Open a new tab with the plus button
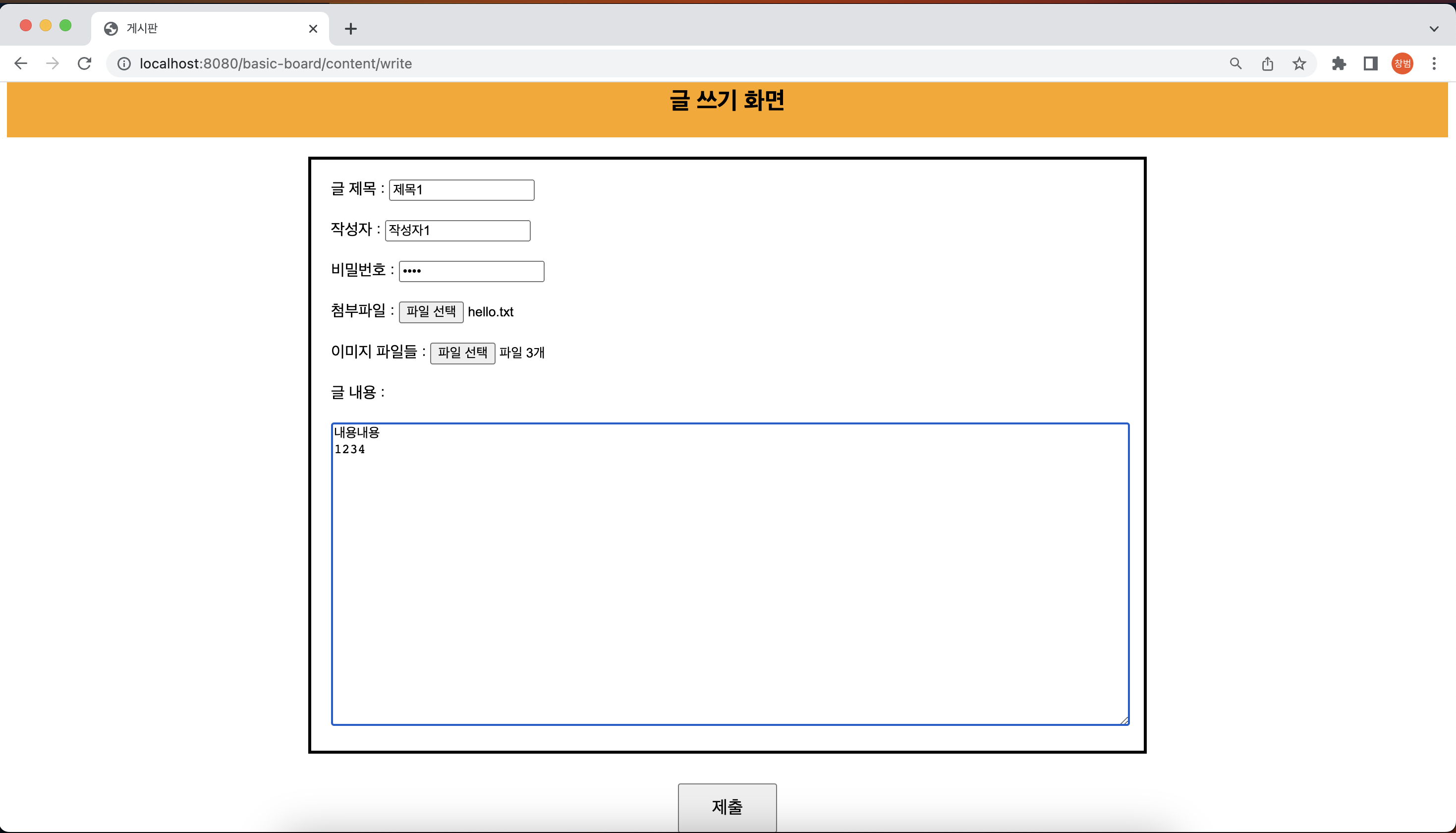1456x833 pixels. coord(351,29)
